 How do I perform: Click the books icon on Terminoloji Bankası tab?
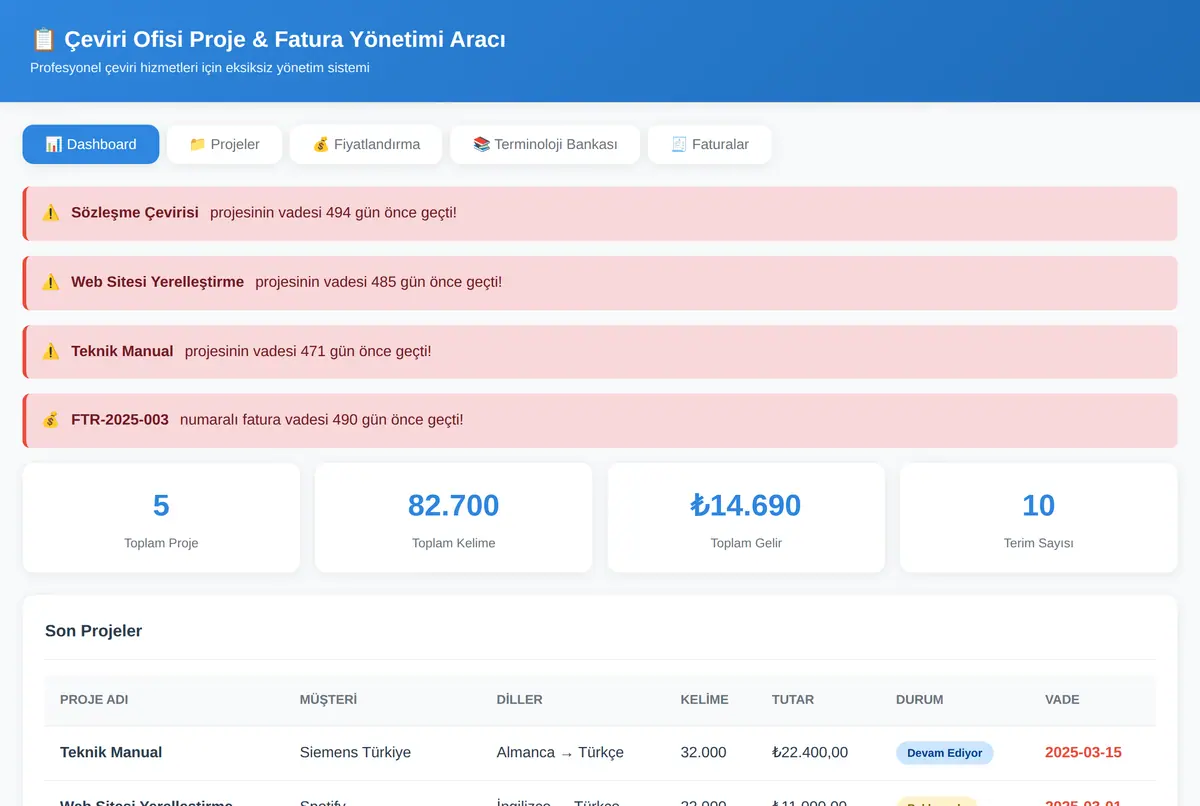coord(481,144)
